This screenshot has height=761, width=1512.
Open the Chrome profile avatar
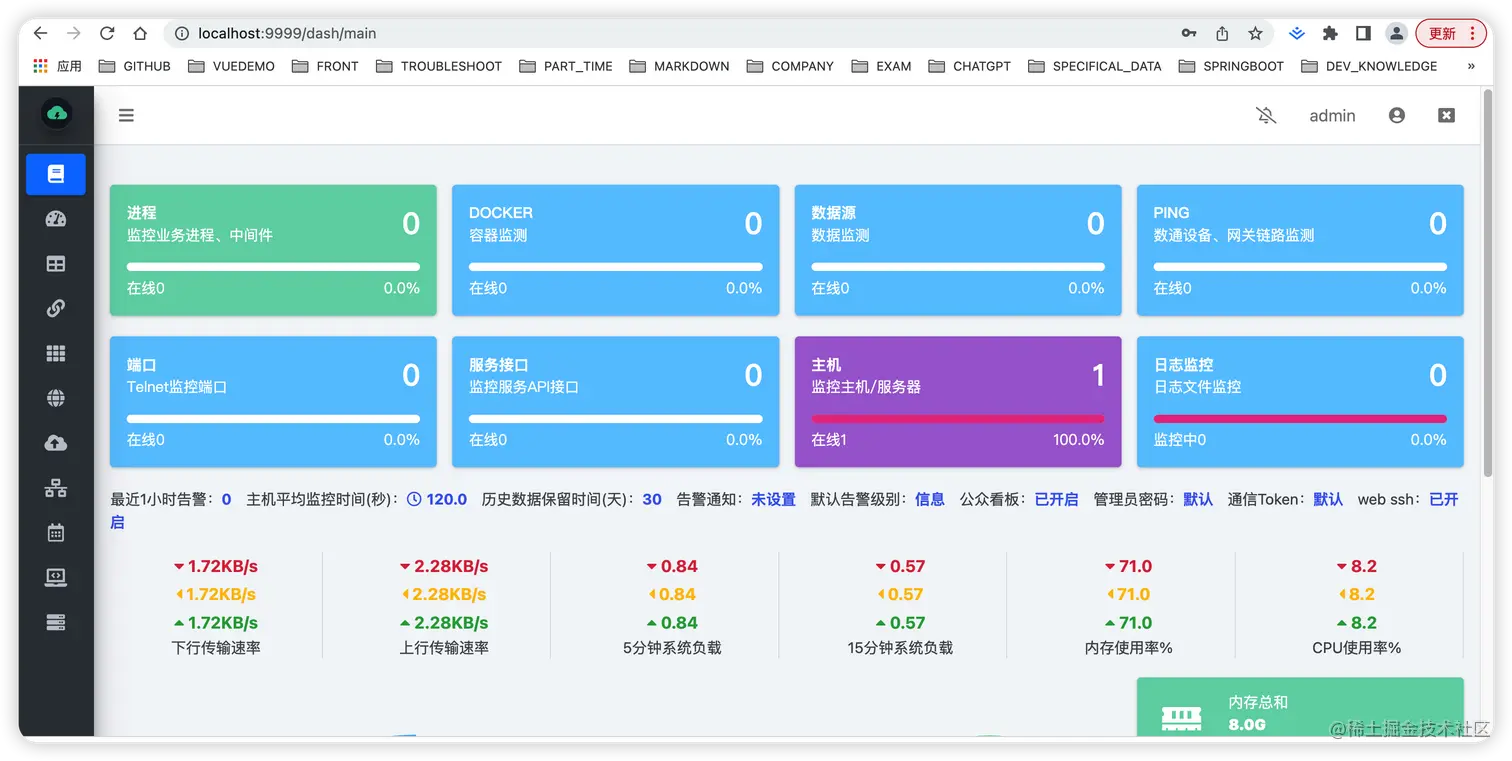click(1396, 33)
